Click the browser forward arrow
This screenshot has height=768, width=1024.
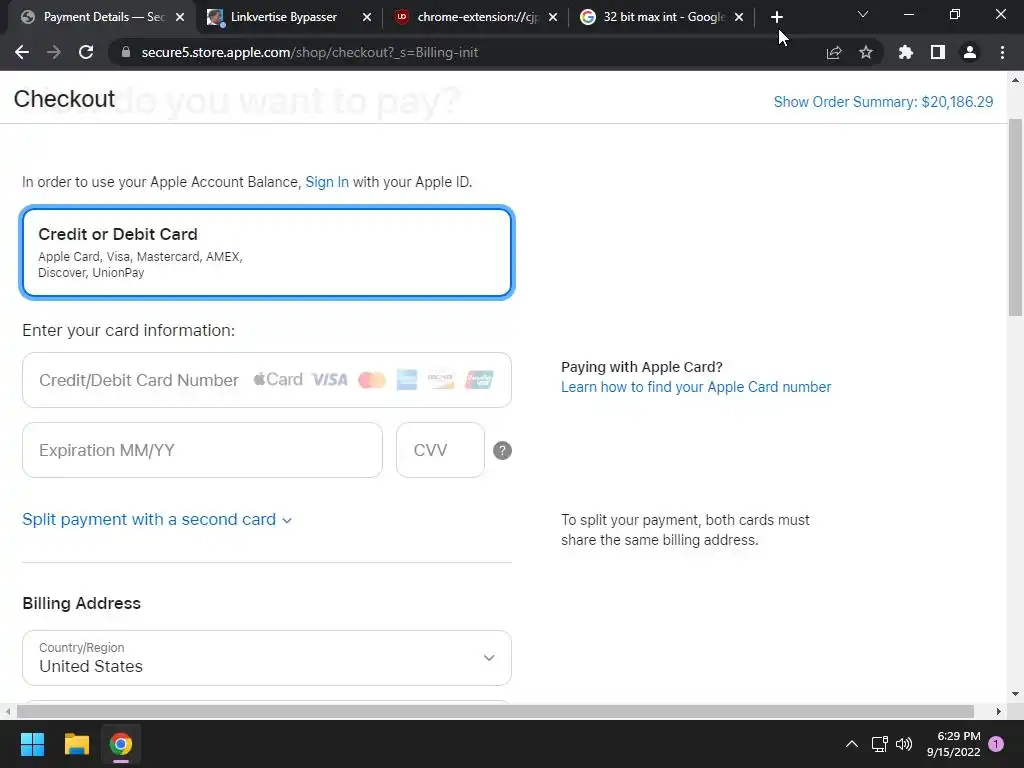coord(54,52)
